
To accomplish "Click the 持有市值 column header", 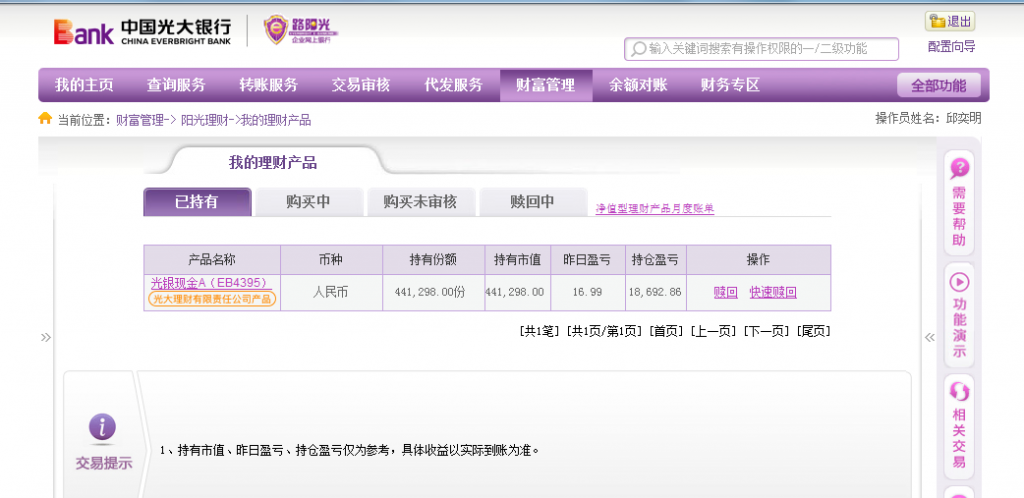I will pos(518,260).
